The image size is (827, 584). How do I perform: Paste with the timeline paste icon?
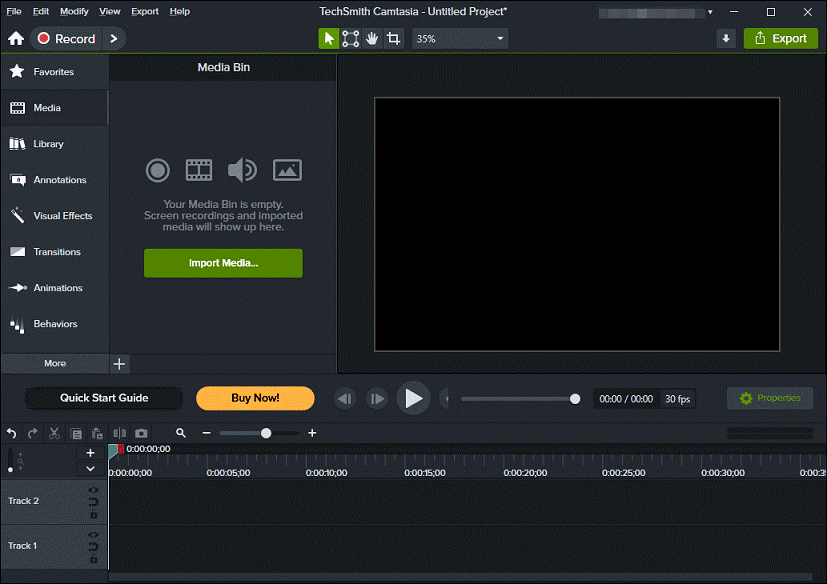pos(97,434)
